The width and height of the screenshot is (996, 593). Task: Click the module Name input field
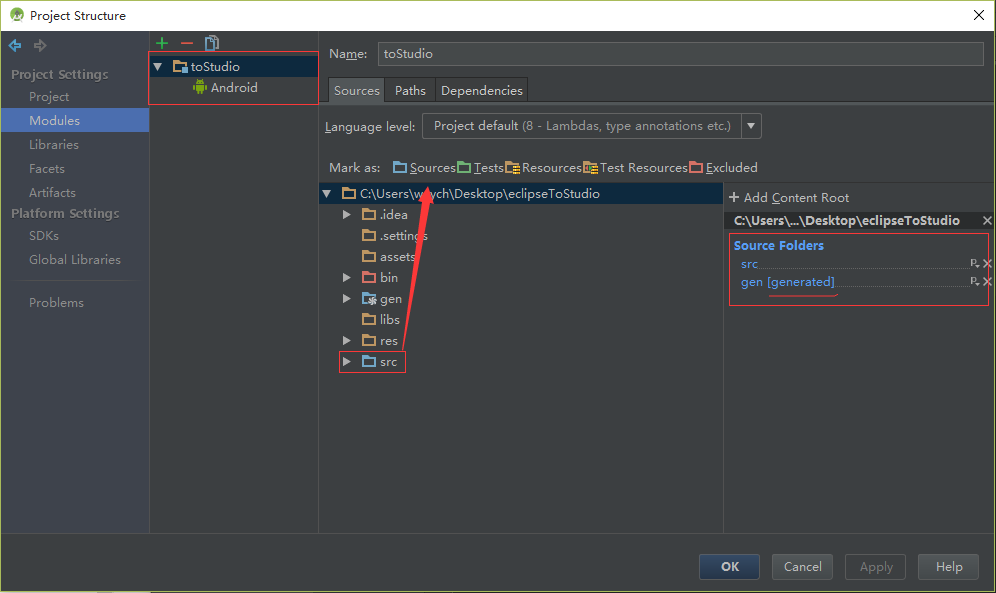(x=681, y=53)
